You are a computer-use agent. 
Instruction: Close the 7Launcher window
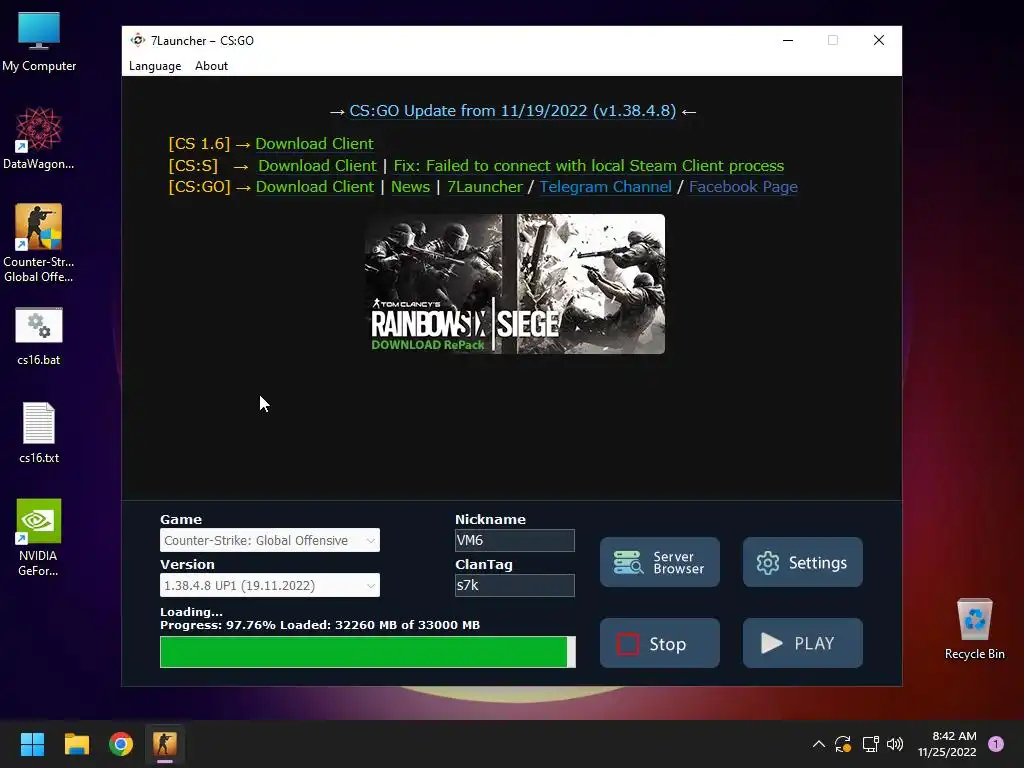pos(879,40)
